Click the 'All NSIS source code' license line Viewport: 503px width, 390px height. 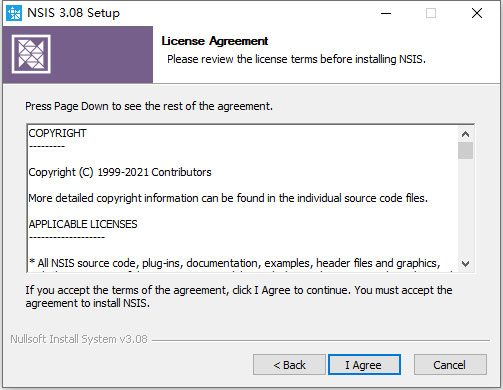[x=235, y=263]
